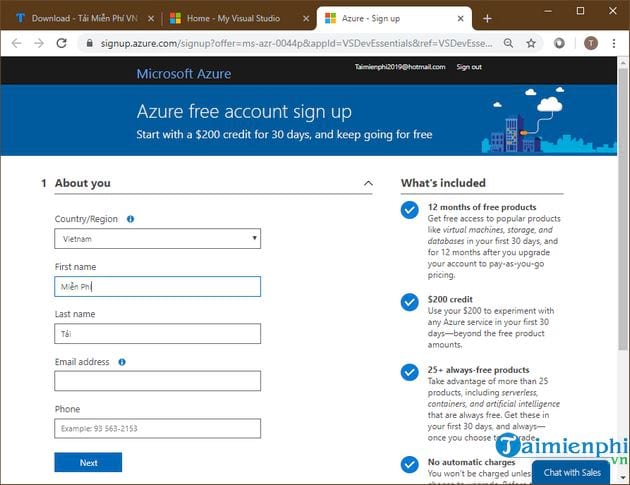Click the First name input field
Screen dimensions: 630x485
click(x=158, y=286)
